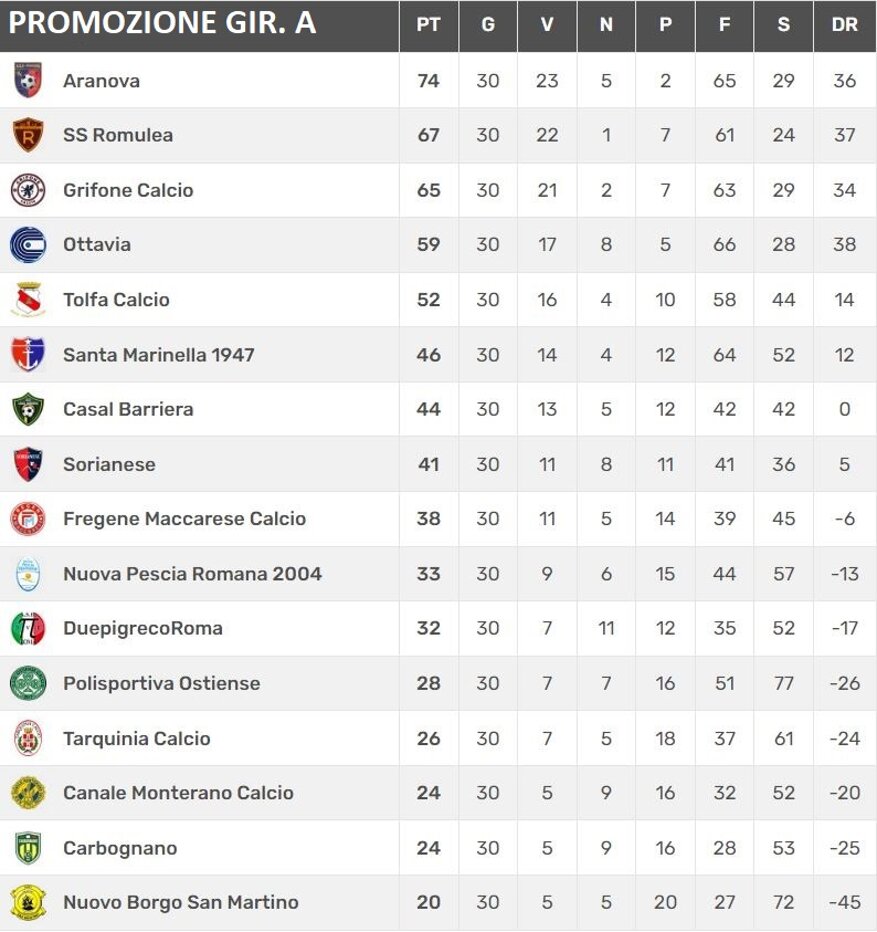Click the Tarquinia Calcio team name
This screenshot has width=877, height=932.
pos(137,738)
